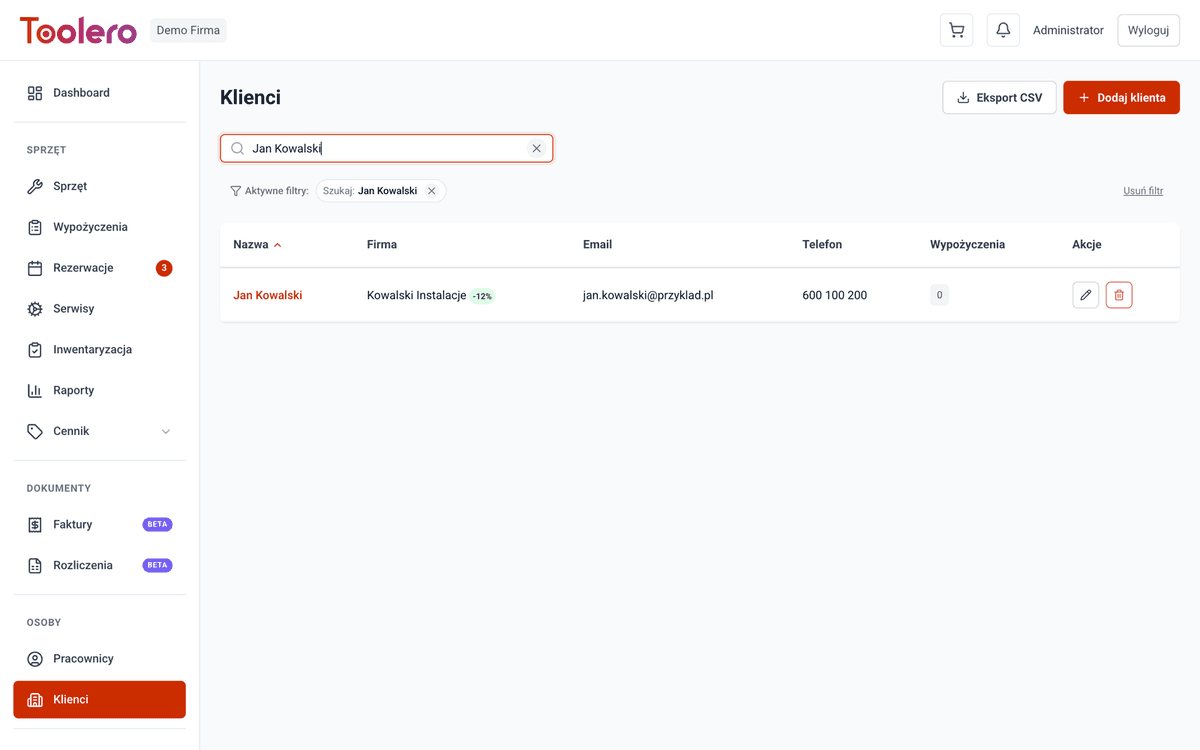The height and width of the screenshot is (750, 1200).
Task: Click the Email column header
Action: pos(597,245)
